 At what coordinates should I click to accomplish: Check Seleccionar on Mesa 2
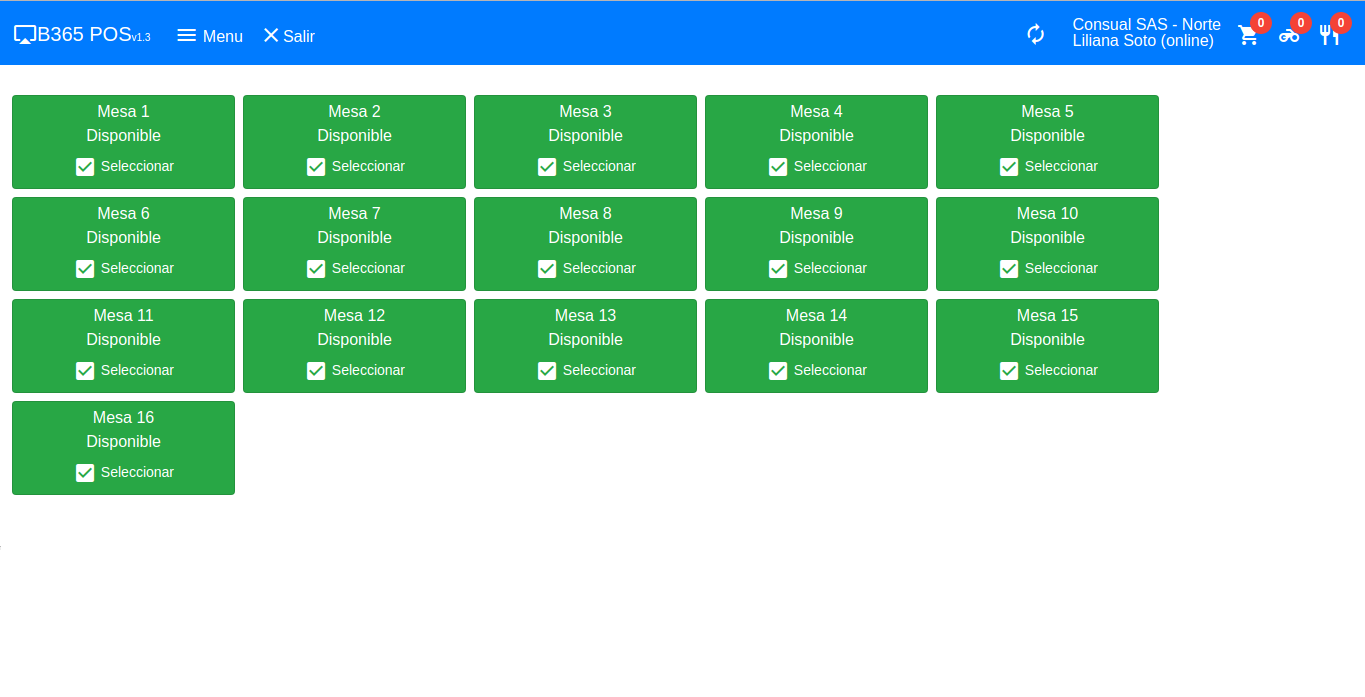point(356,167)
